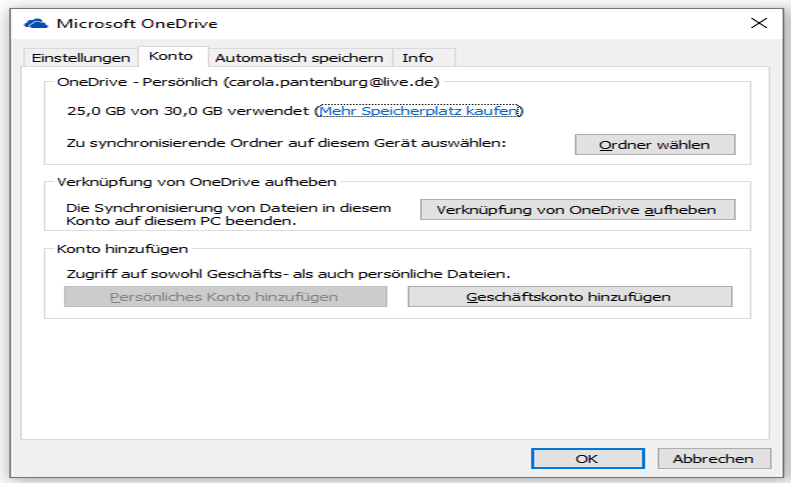Click the OneDrive cloud icon in title bar
This screenshot has height=483, width=791.
tap(36, 23)
